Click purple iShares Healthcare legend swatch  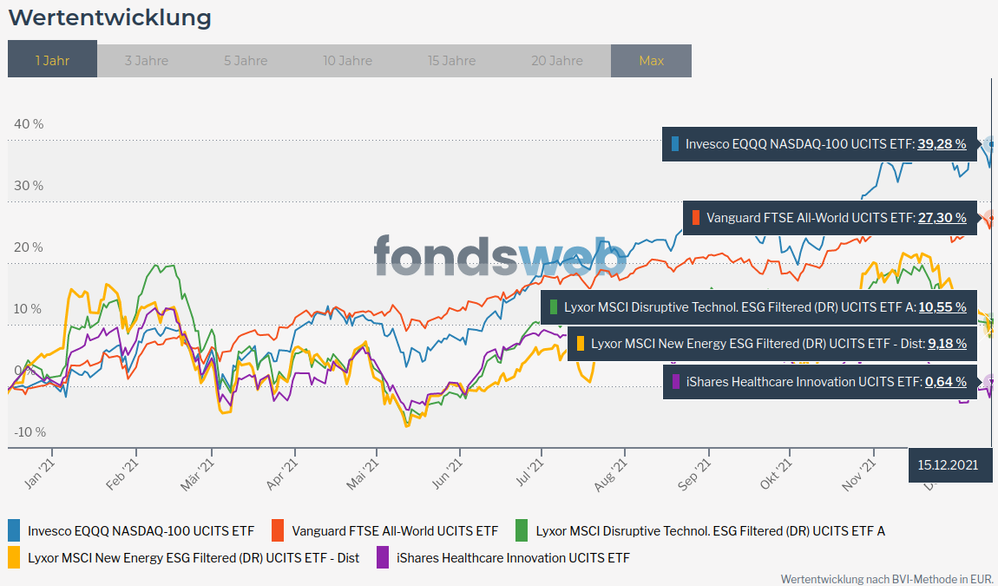click(x=383, y=557)
